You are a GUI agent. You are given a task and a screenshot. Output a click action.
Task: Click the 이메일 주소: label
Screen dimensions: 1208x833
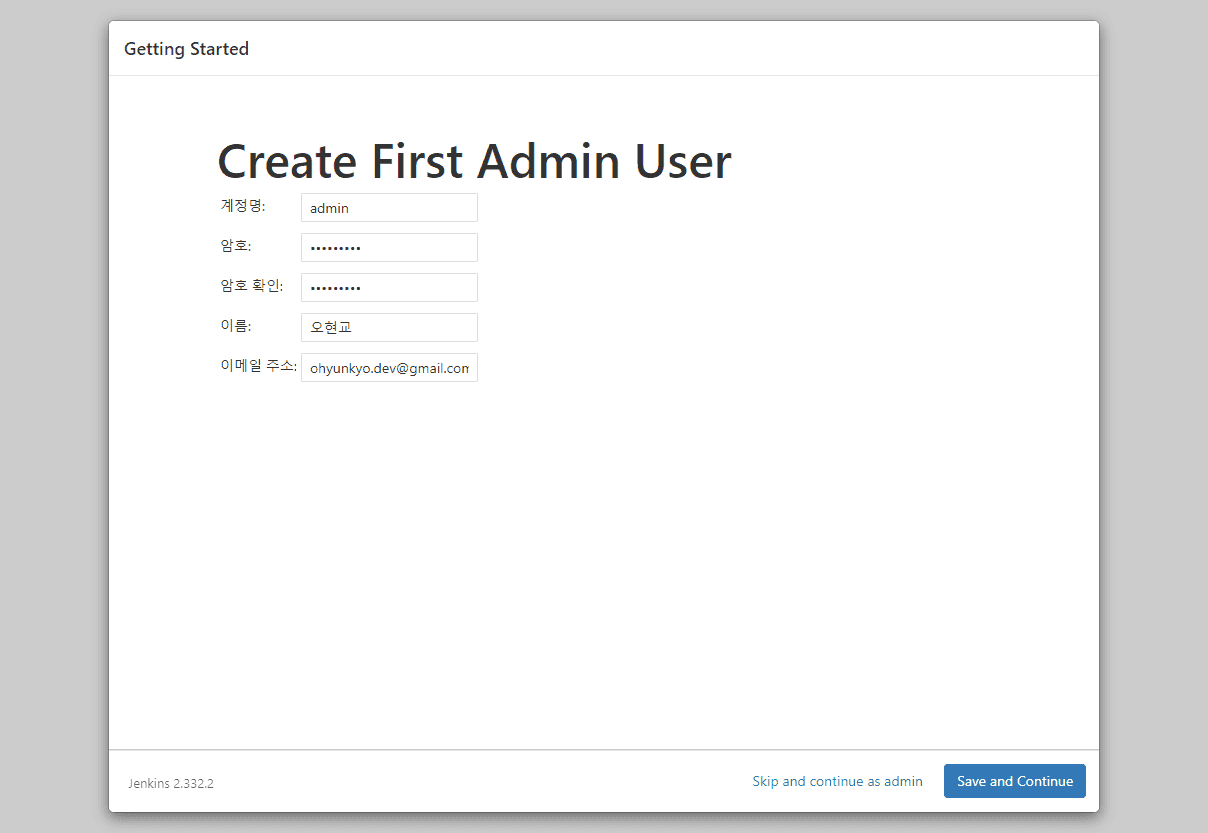[x=258, y=365]
